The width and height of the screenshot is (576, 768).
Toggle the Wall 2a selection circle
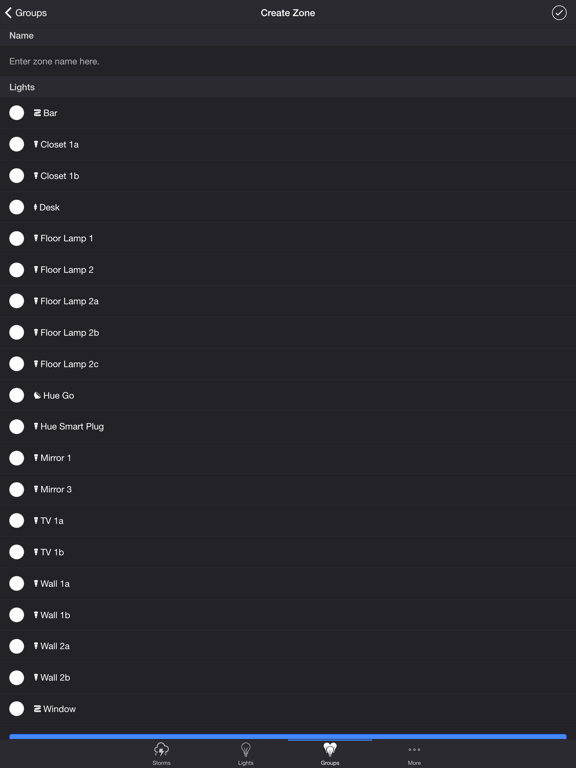coord(17,646)
